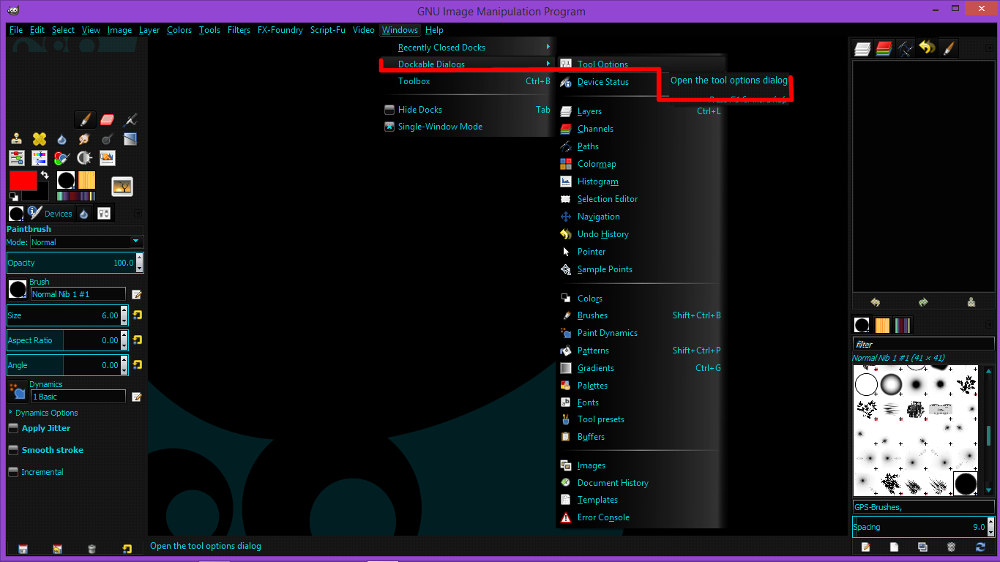Click redo arrow in history panel
The image size is (1000, 562).
point(923,302)
